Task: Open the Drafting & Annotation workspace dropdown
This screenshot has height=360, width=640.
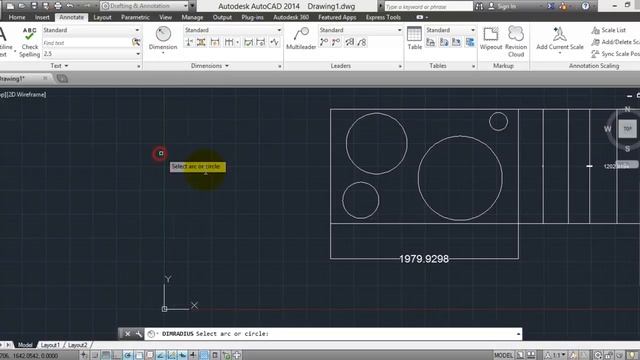Action: click(145, 6)
